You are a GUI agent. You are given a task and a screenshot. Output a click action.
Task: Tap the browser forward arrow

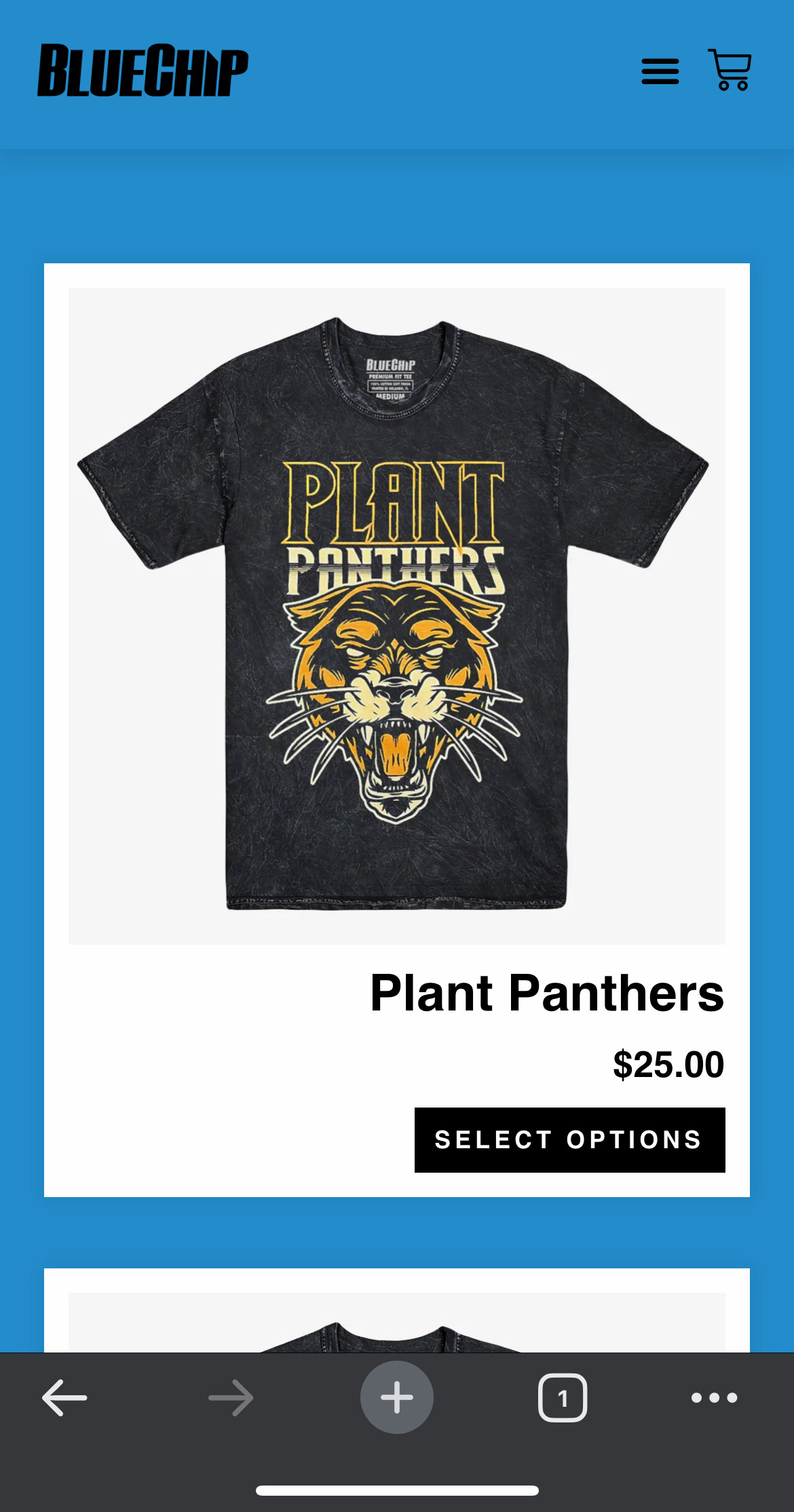[x=231, y=1397]
